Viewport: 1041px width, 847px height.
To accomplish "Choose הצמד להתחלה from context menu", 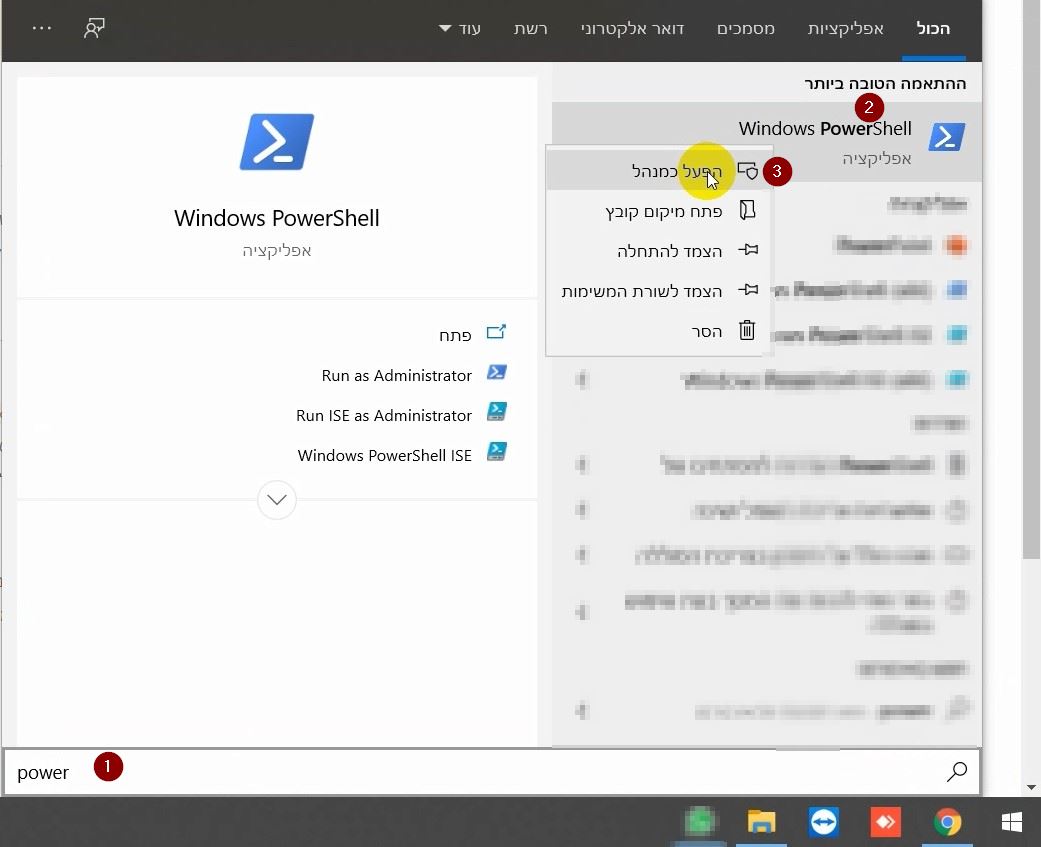I will [659, 251].
